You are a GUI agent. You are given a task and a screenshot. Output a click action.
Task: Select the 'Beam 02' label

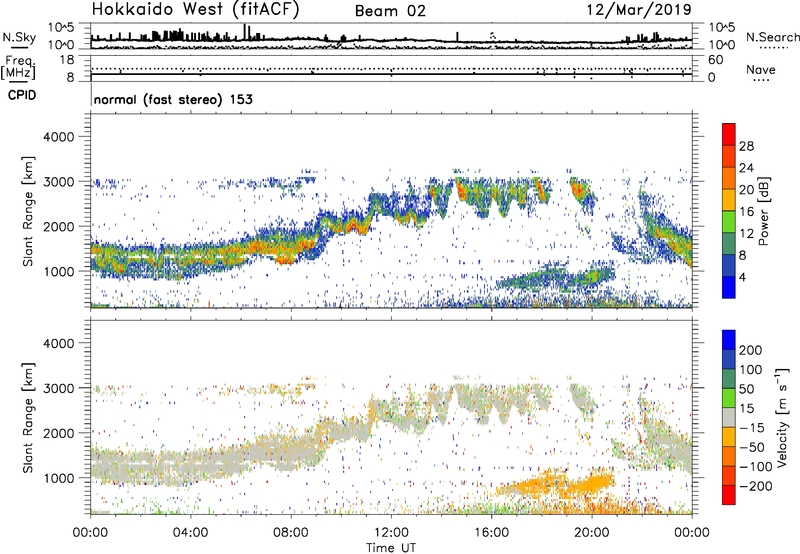[x=390, y=11]
